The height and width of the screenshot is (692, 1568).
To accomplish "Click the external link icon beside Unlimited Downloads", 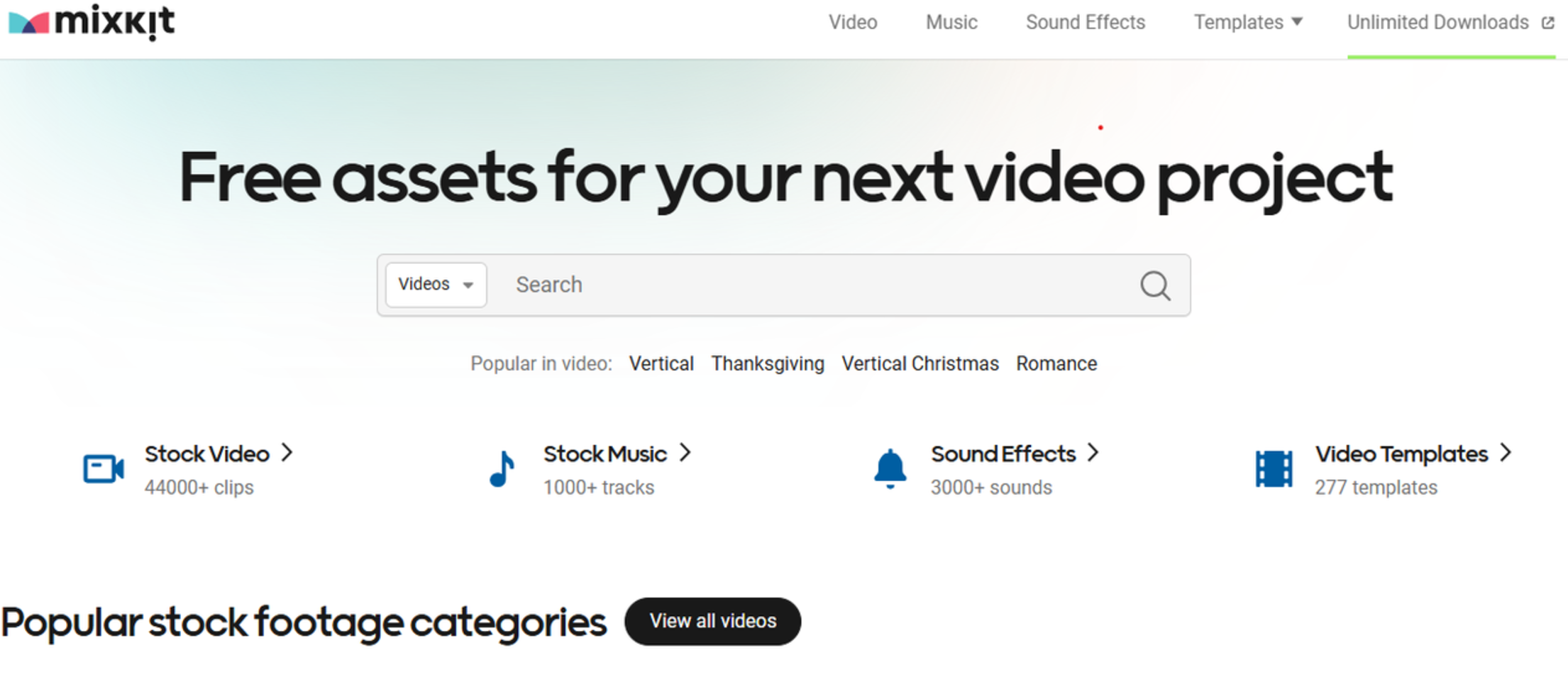I will (x=1547, y=23).
